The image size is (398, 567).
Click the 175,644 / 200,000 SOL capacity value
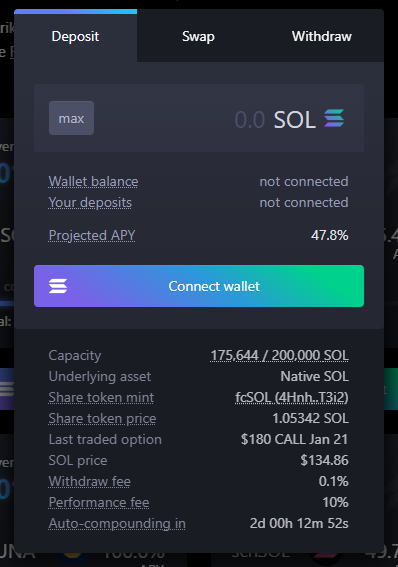click(279, 355)
